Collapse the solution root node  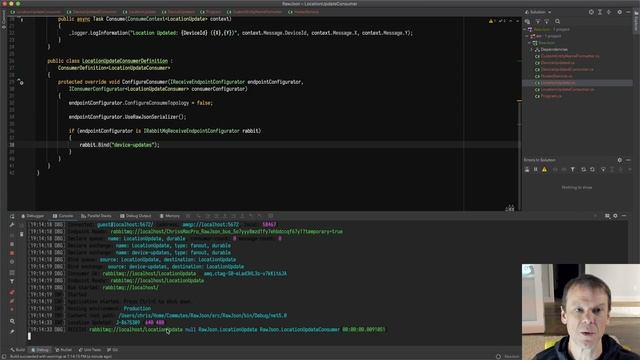click(525, 29)
